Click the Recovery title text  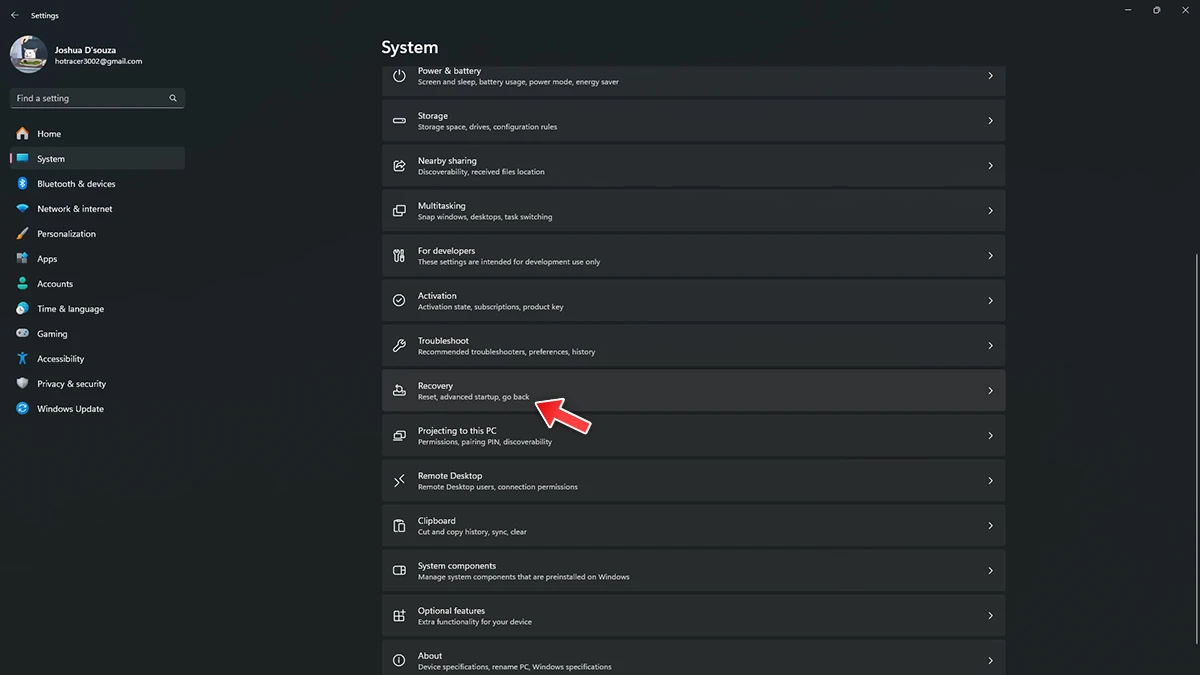435,385
